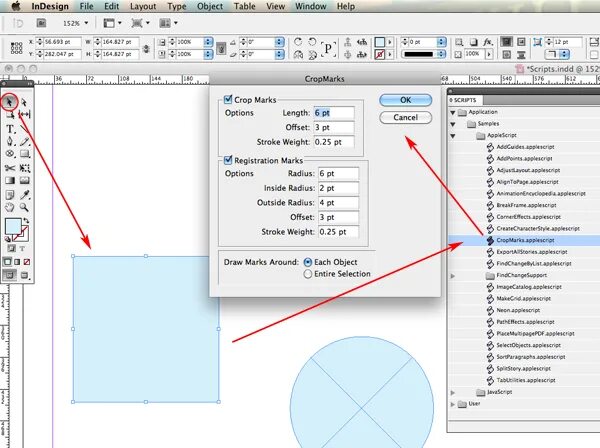
Task: Open the Layout menu
Action: 143,6
